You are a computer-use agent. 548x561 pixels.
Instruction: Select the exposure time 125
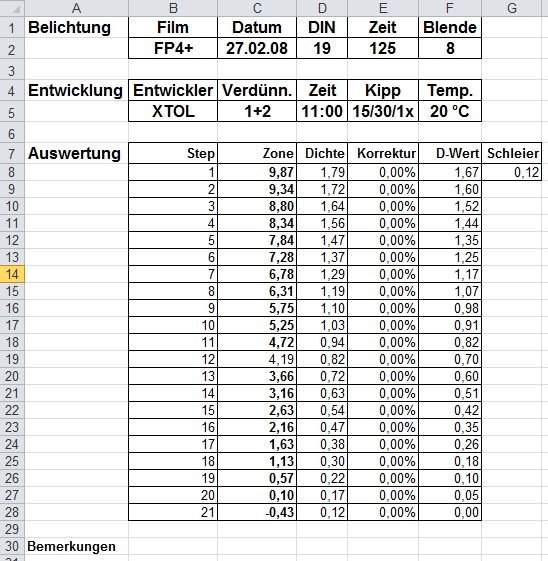[383, 48]
